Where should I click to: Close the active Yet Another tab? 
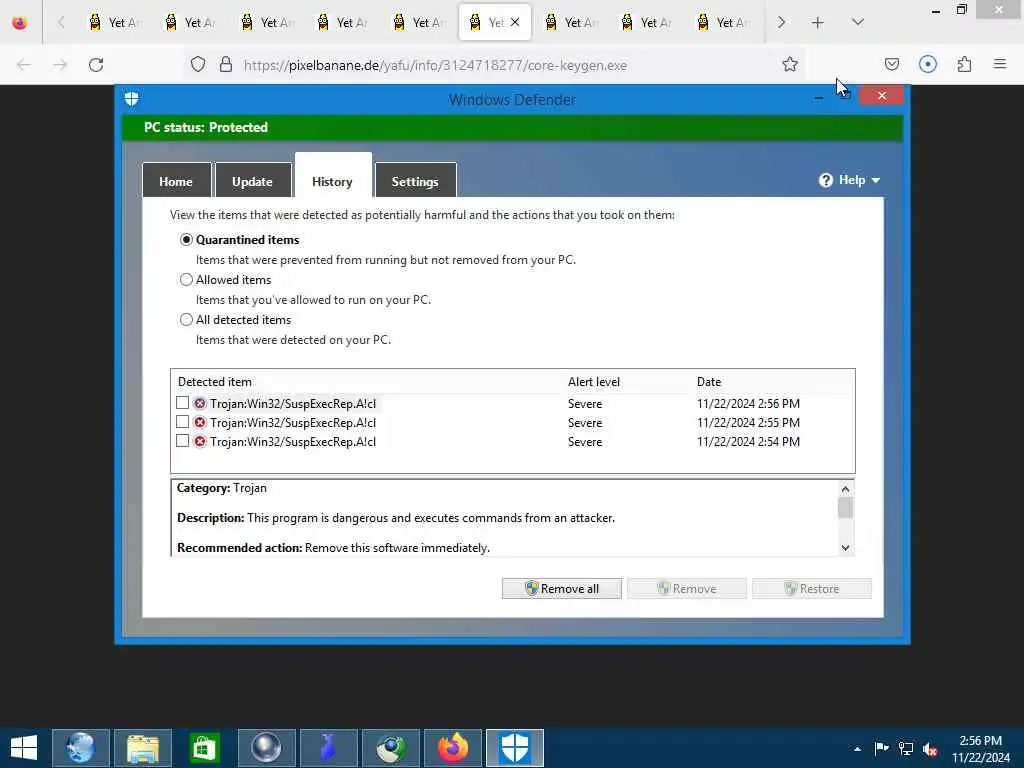coord(515,23)
